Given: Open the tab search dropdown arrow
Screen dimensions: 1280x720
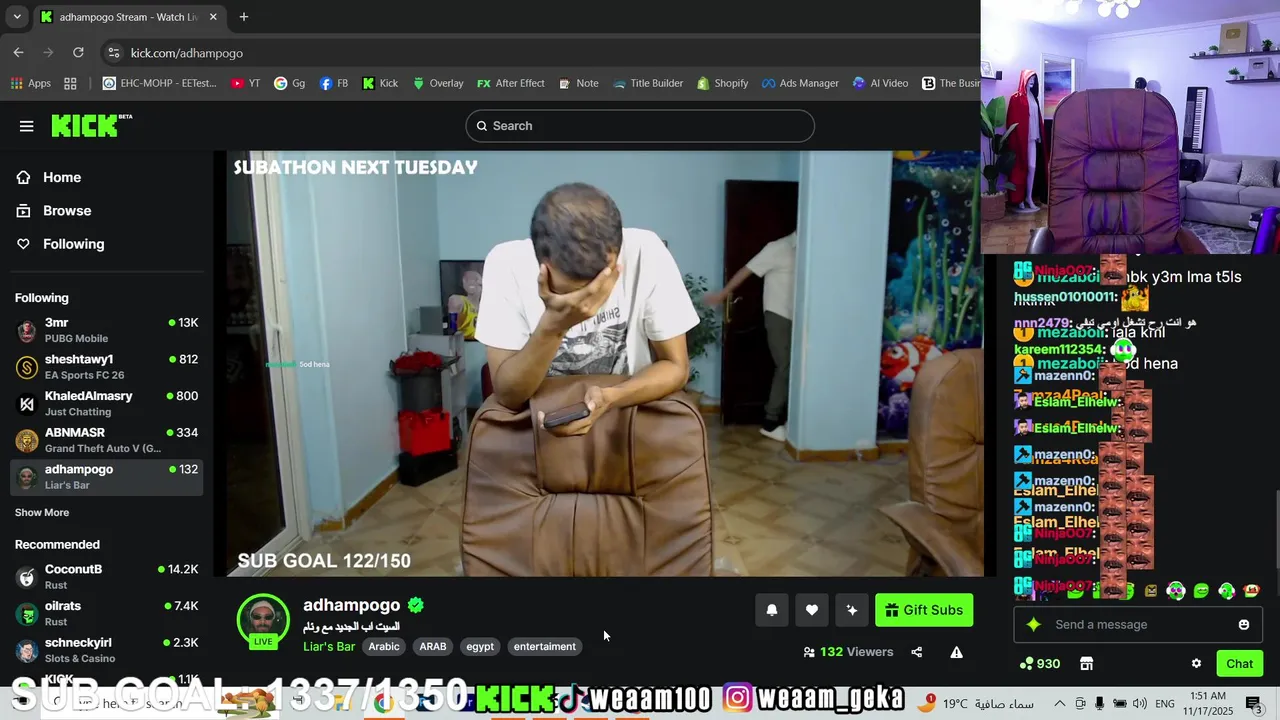Looking at the screenshot, I should coord(17,17).
